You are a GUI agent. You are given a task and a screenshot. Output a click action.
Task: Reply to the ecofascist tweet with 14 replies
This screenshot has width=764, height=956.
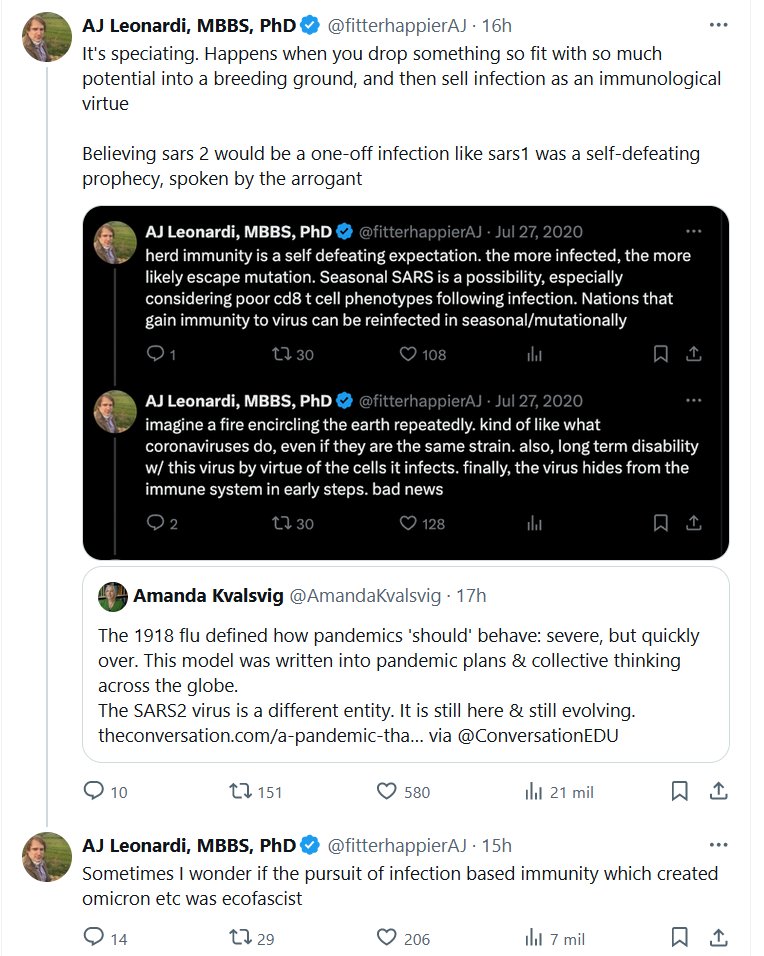[x=94, y=937]
